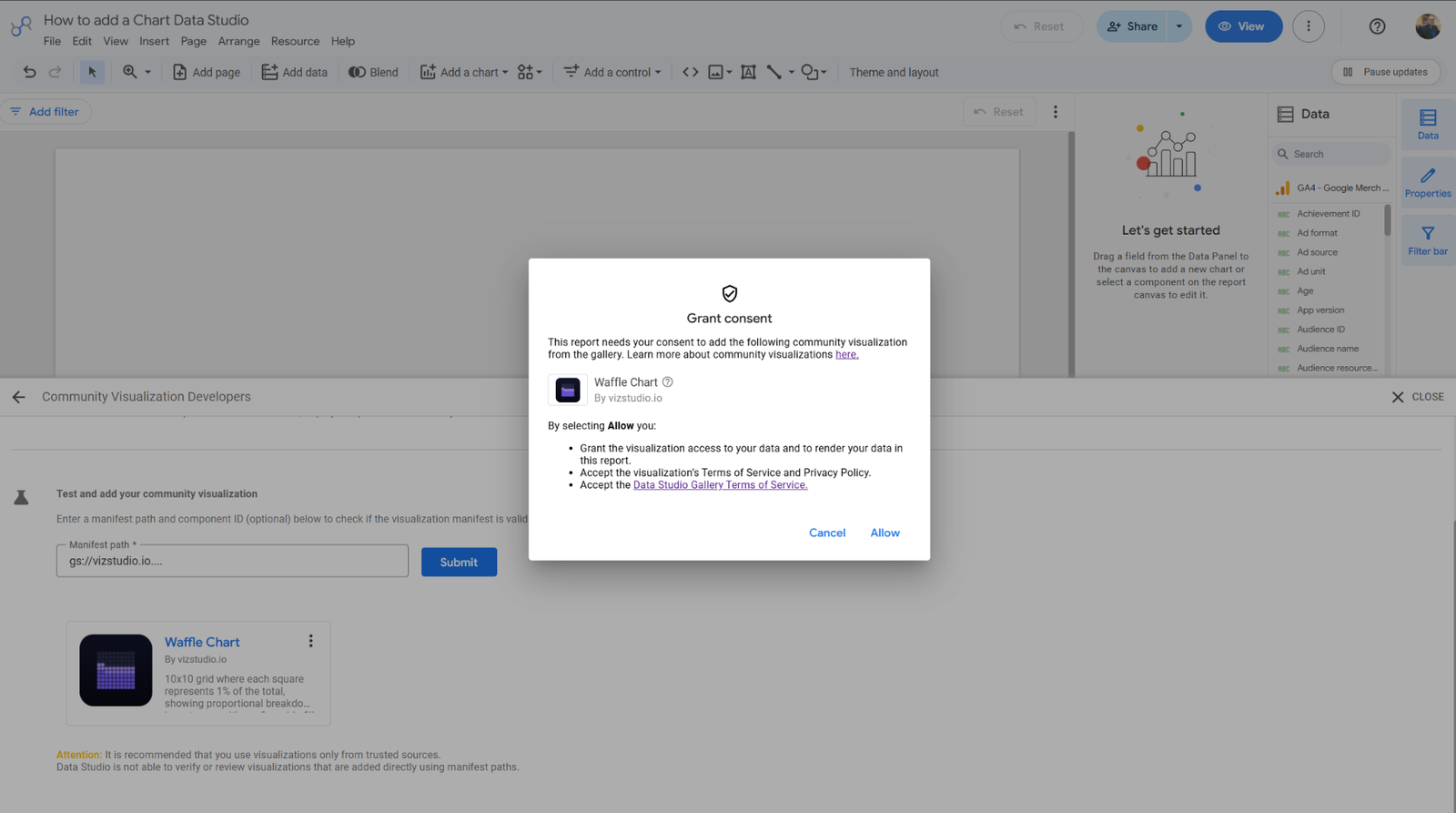Image resolution: width=1456 pixels, height=813 pixels.
Task: Open the File menu
Action: (x=52, y=41)
